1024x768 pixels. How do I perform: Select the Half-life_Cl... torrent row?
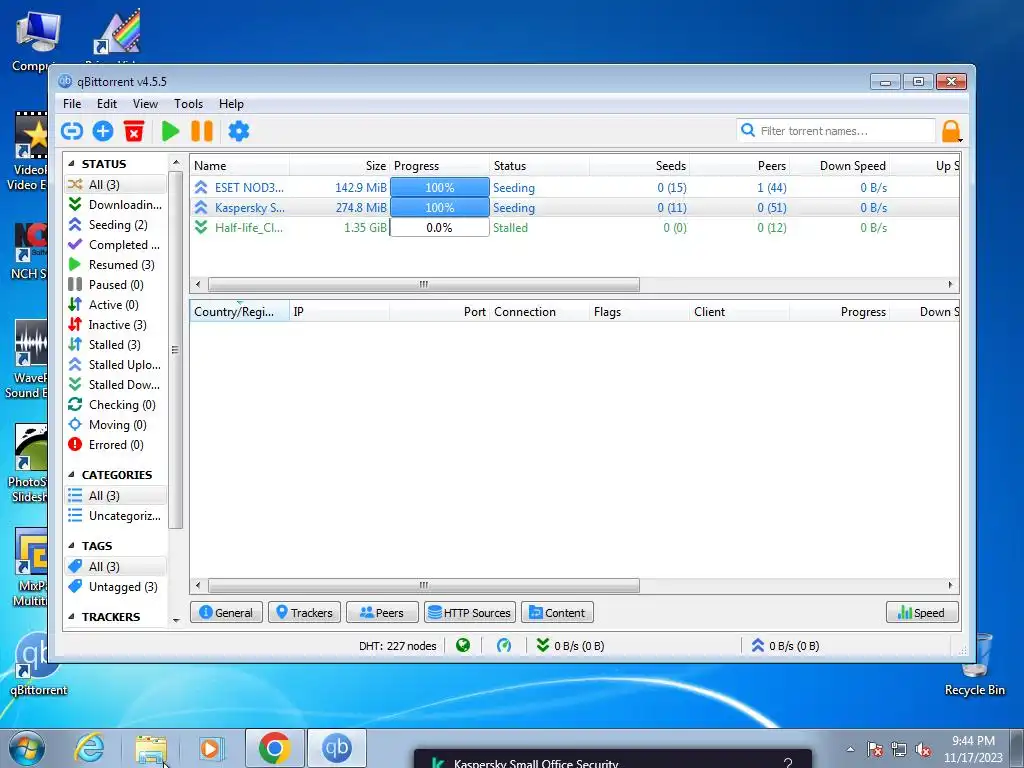pos(575,227)
